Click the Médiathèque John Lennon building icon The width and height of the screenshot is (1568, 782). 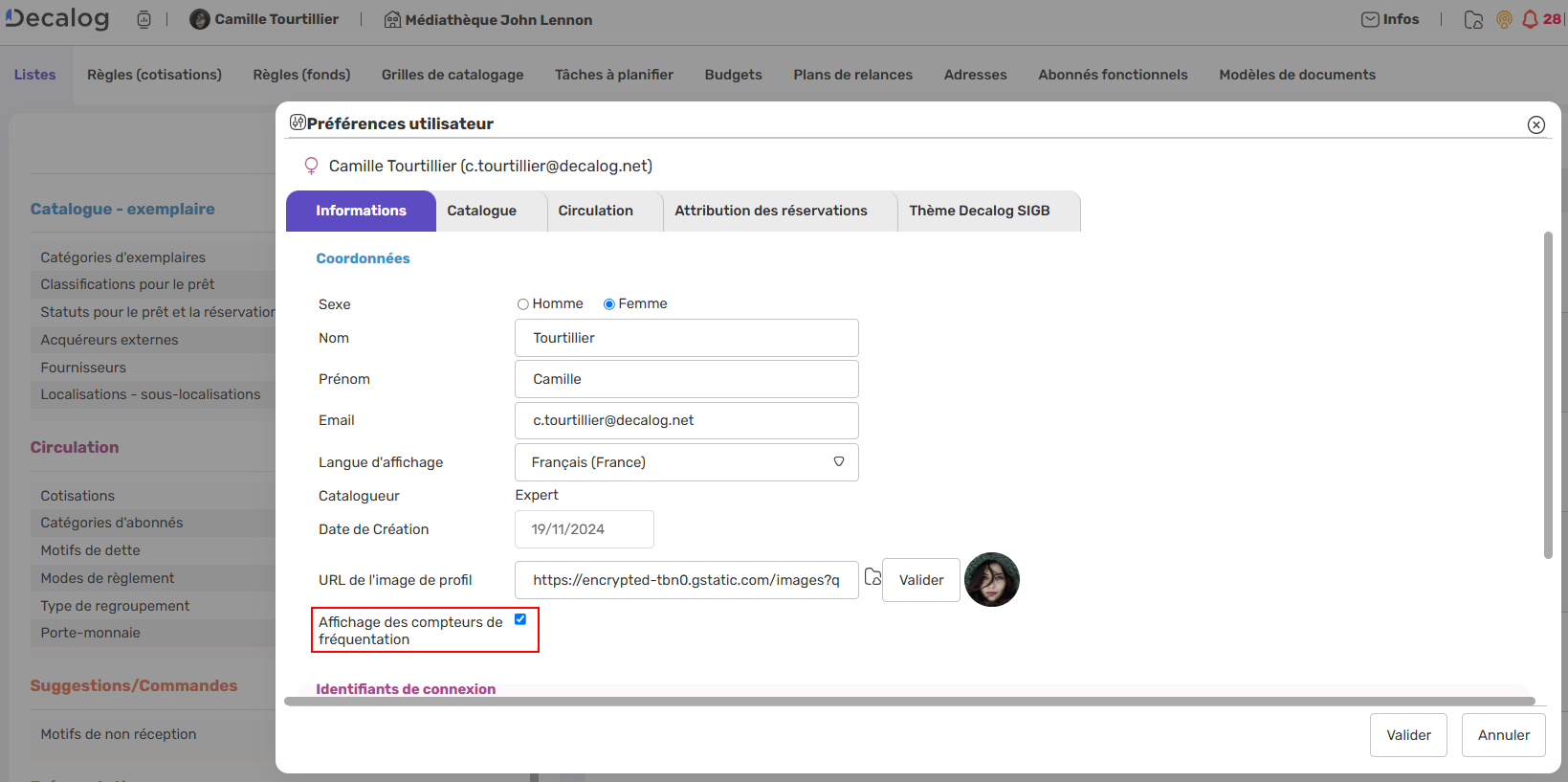tap(392, 19)
